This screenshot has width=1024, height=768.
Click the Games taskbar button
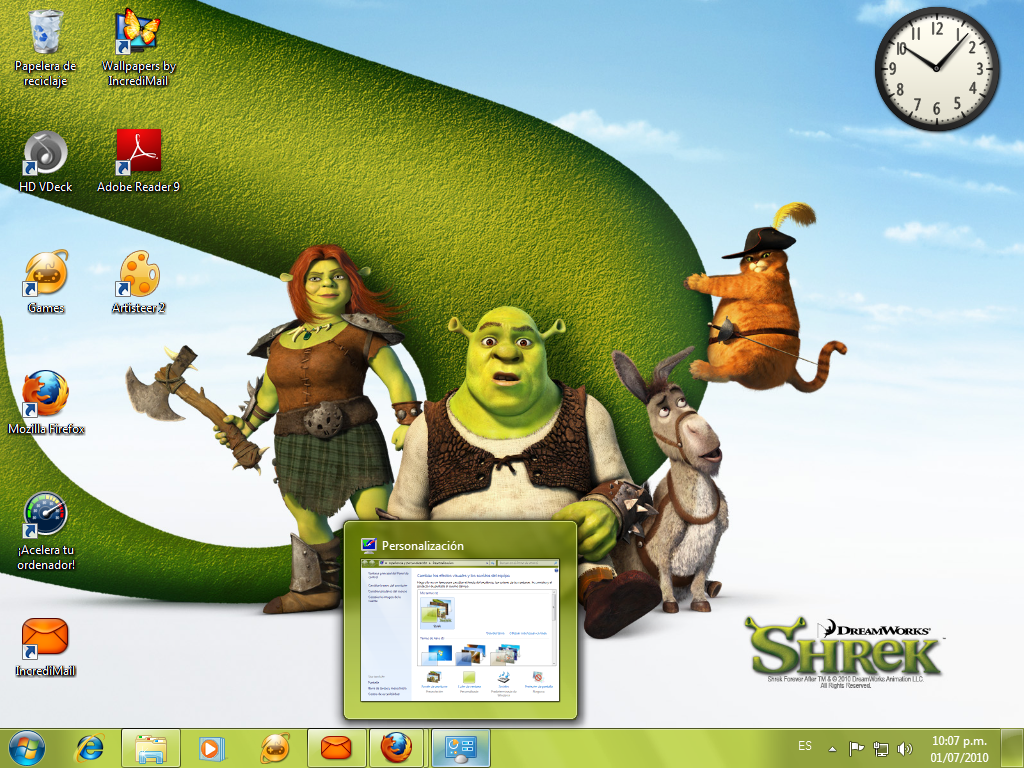tap(275, 748)
